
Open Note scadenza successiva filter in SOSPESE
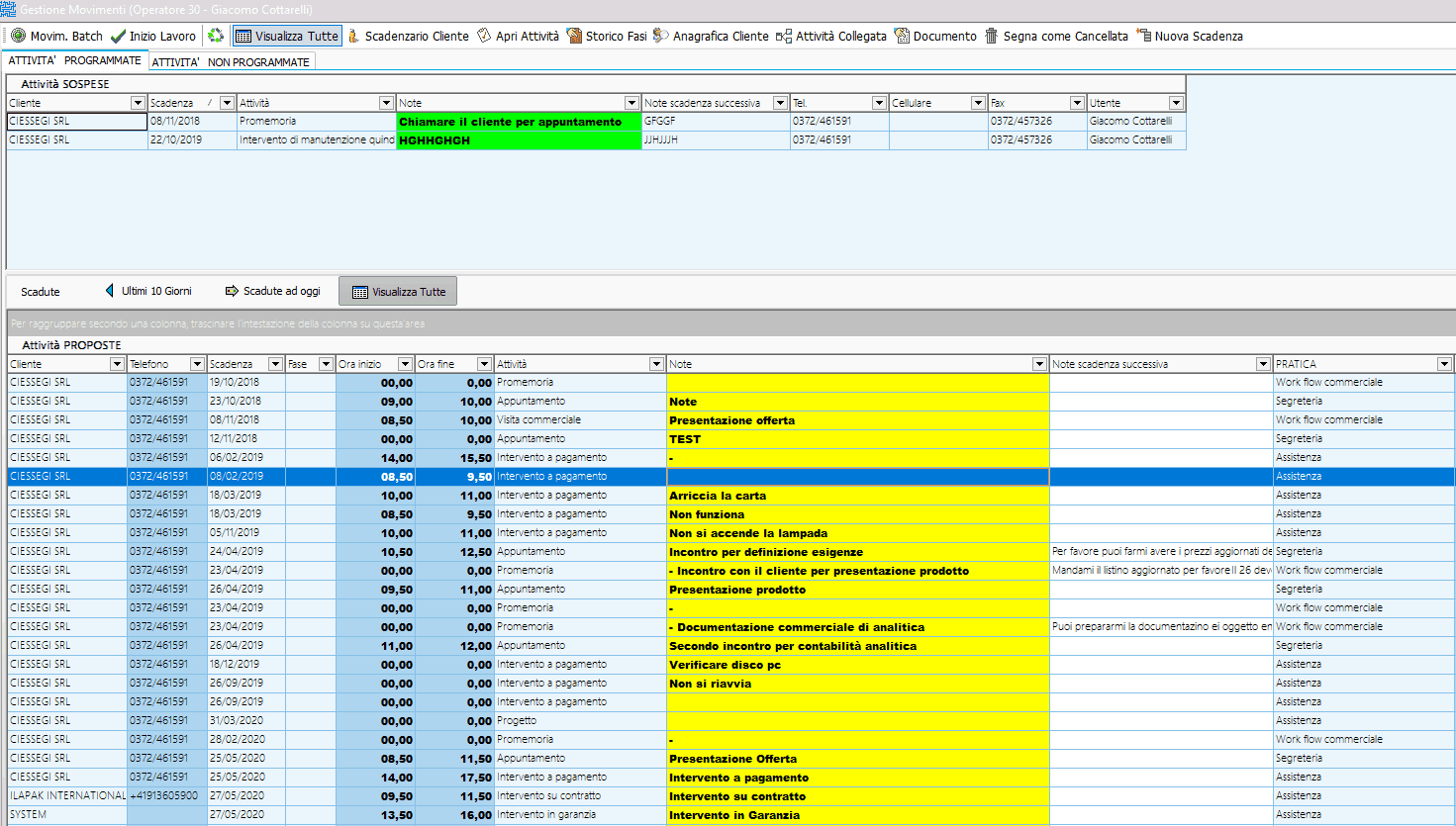[780, 103]
